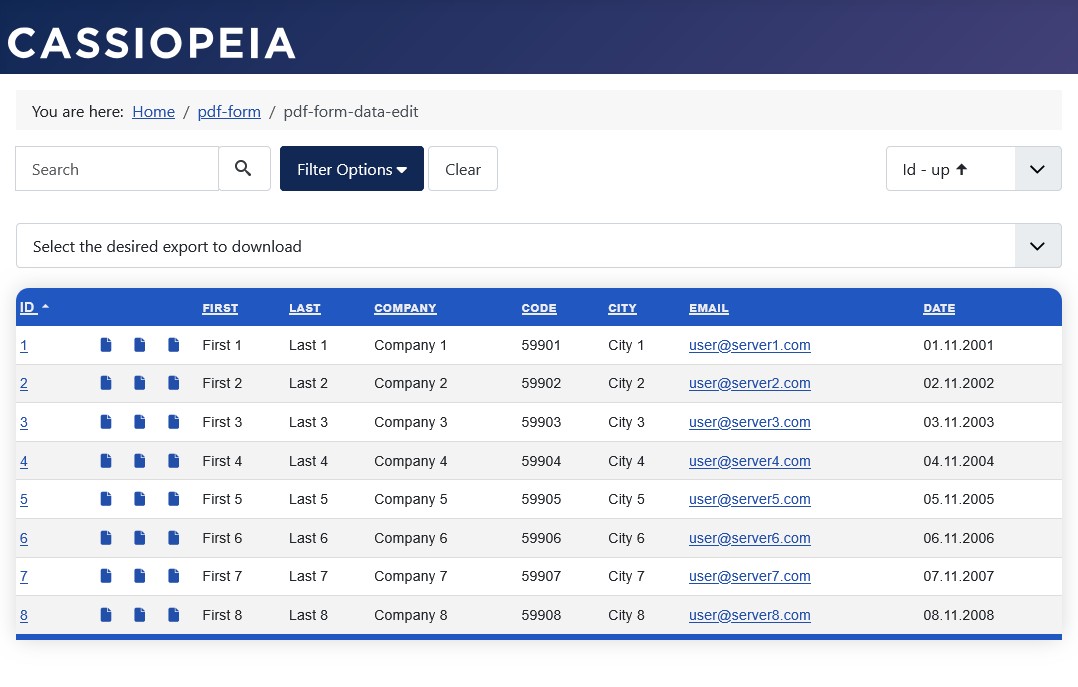Open the Filter Options dropdown
The width and height of the screenshot is (1078, 687).
click(x=352, y=168)
